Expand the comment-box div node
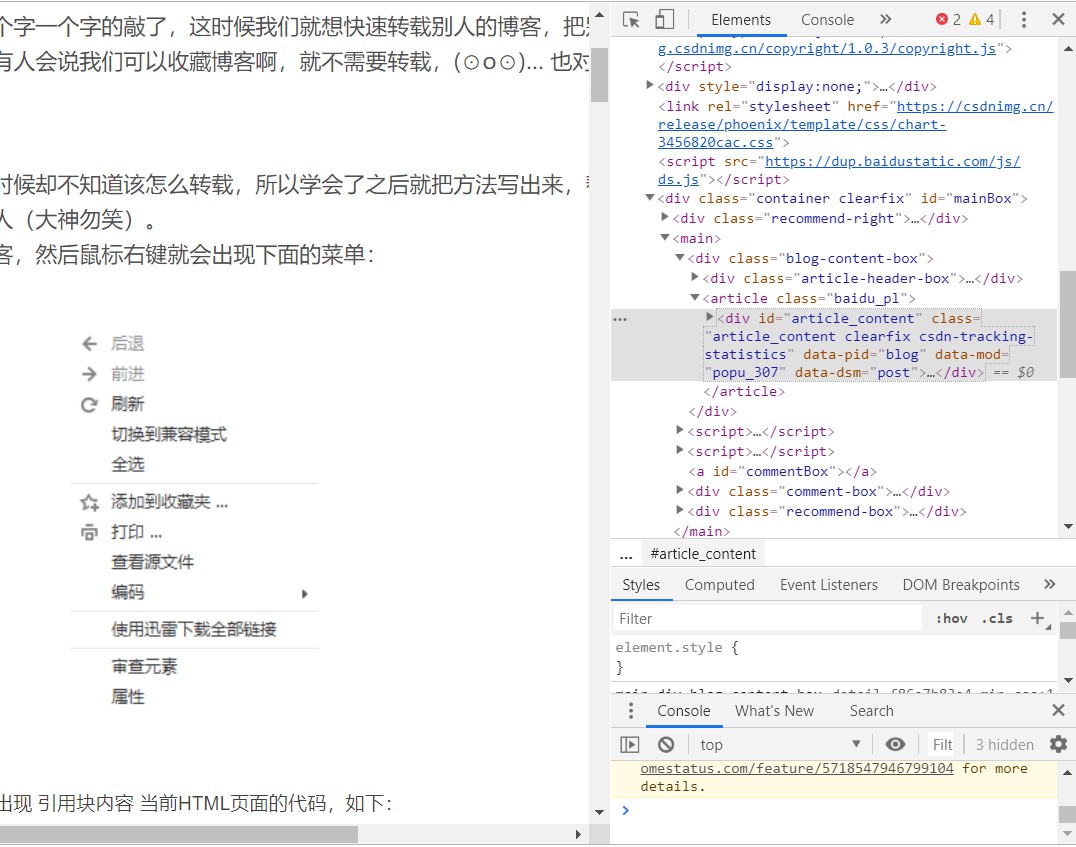Image resolution: width=1076 pixels, height=847 pixels. pyautogui.click(x=679, y=490)
